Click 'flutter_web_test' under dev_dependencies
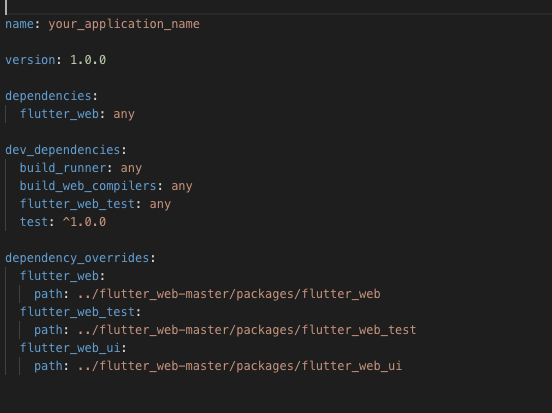Viewport: 552px width, 413px height. tap(77, 204)
